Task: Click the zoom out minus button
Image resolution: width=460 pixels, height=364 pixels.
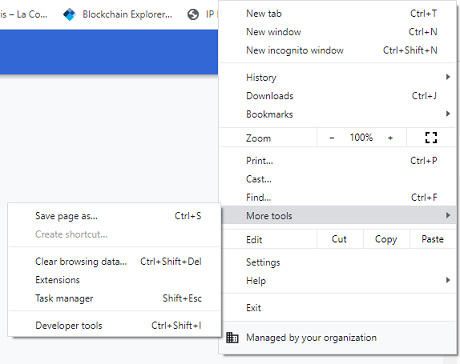Action: [x=332, y=138]
